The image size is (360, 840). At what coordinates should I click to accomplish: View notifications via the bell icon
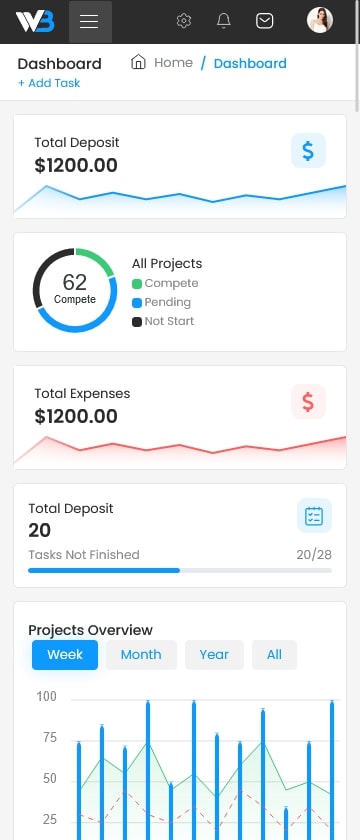tap(223, 21)
